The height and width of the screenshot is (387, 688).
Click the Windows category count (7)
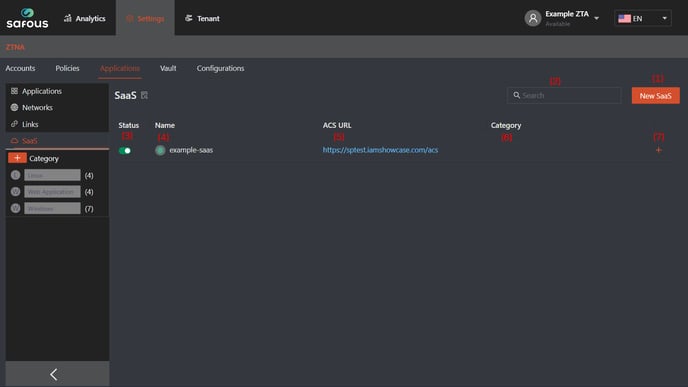[x=89, y=209]
